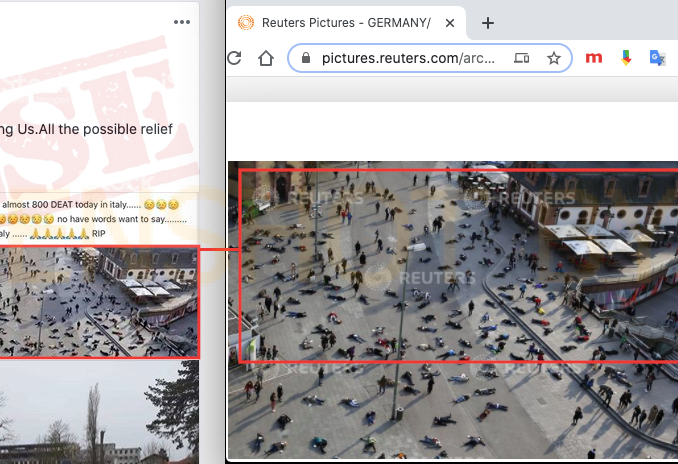Screen dimensions: 678x464
Task: Close the Reuters Pictures tab
Action: pyautogui.click(x=450, y=23)
